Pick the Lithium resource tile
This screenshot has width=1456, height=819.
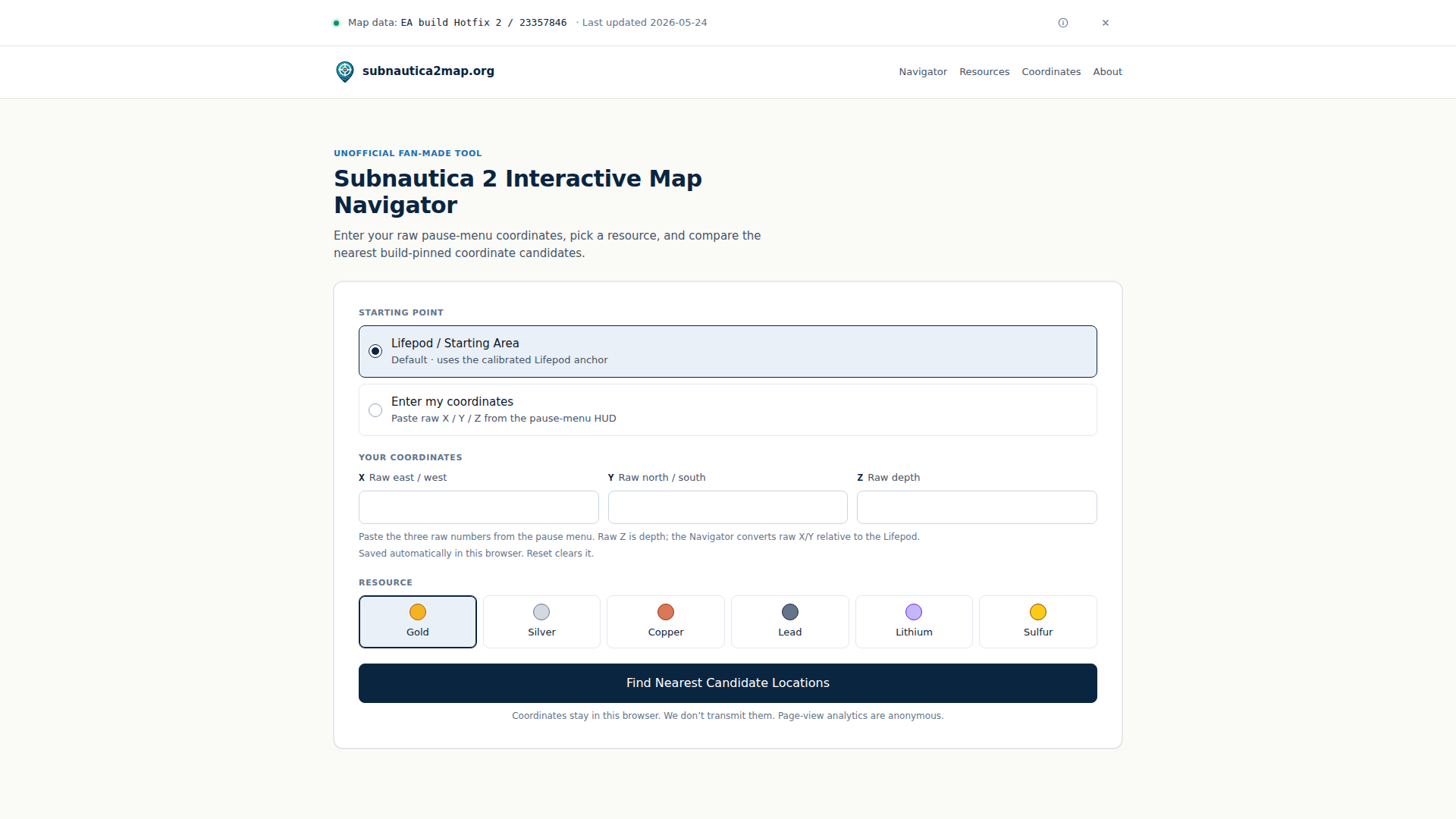point(914,622)
